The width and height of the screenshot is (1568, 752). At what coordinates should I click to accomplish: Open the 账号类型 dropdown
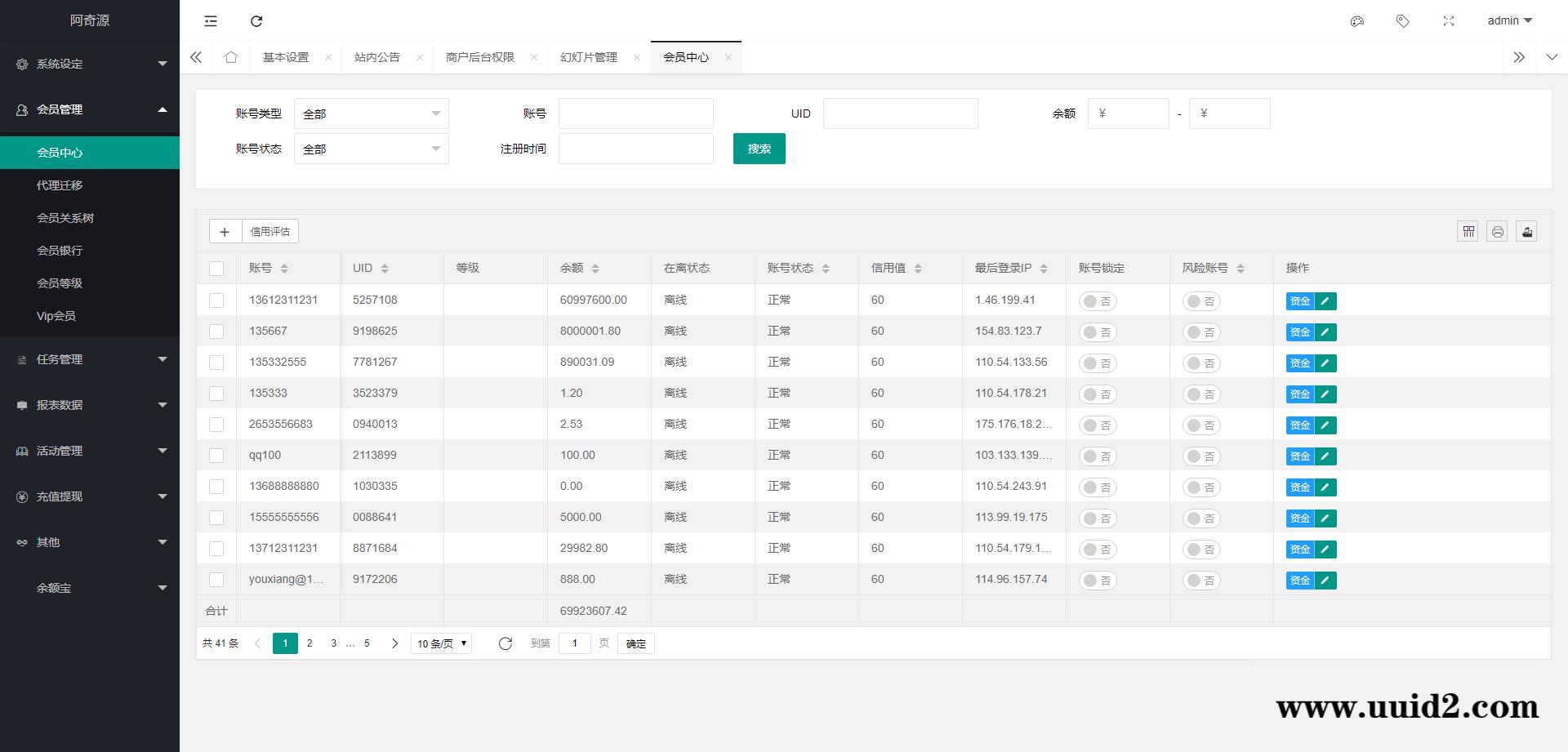pos(372,113)
